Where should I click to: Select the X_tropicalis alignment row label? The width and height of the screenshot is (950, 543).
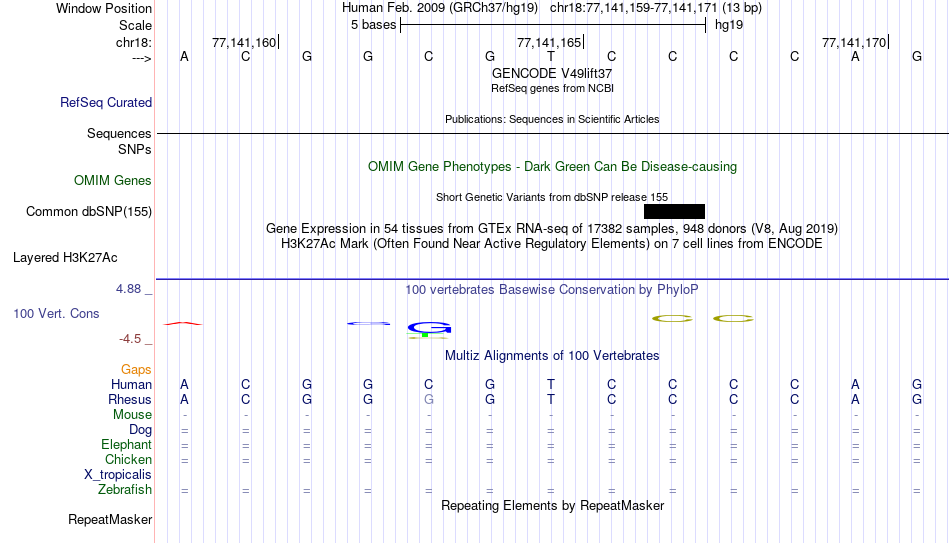point(118,475)
